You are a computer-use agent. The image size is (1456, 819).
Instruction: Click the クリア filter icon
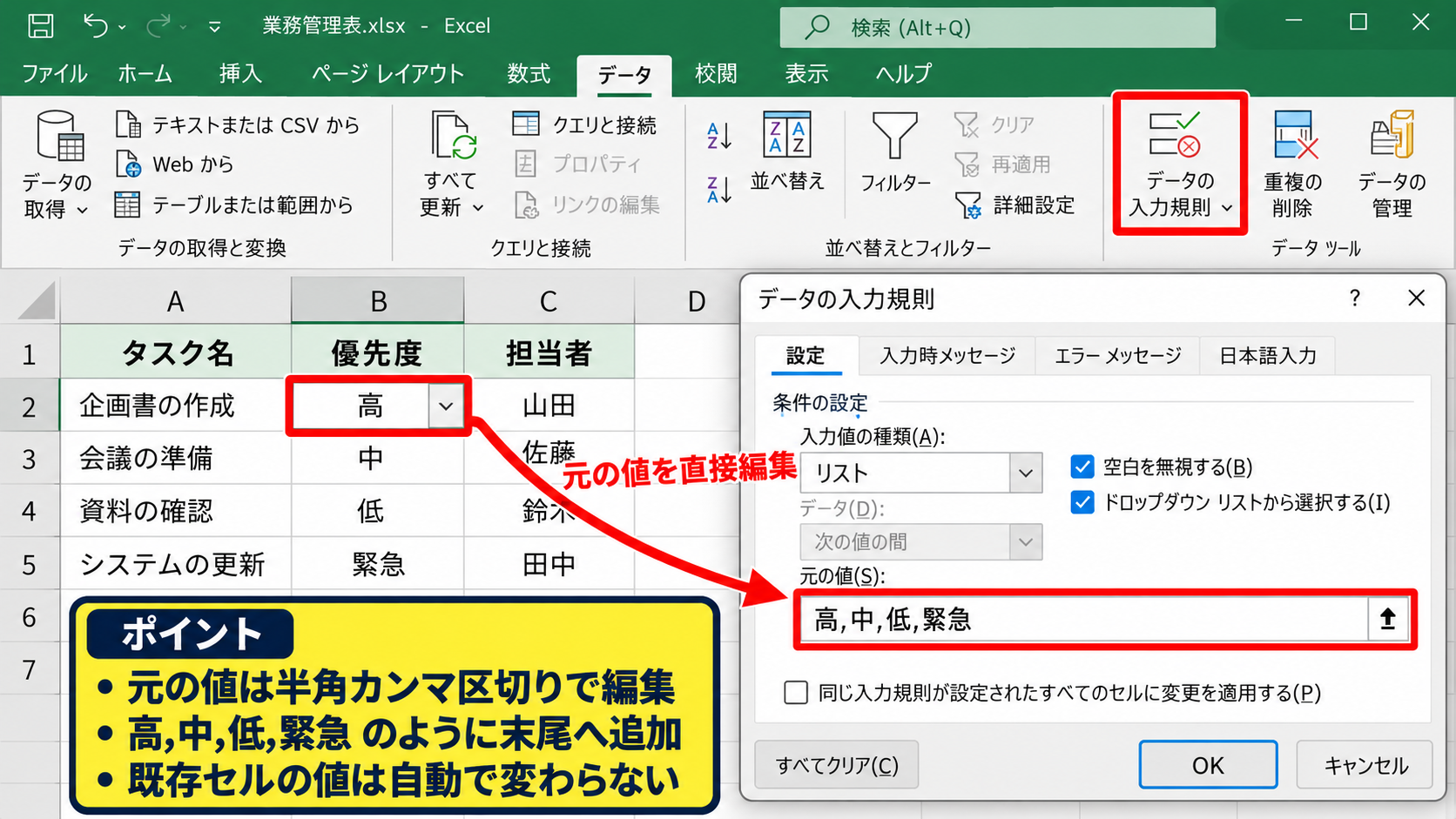coord(967,124)
